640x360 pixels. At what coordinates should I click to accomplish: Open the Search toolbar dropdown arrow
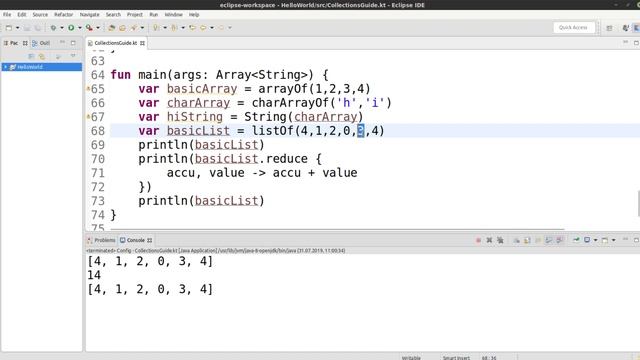[x=142, y=28]
